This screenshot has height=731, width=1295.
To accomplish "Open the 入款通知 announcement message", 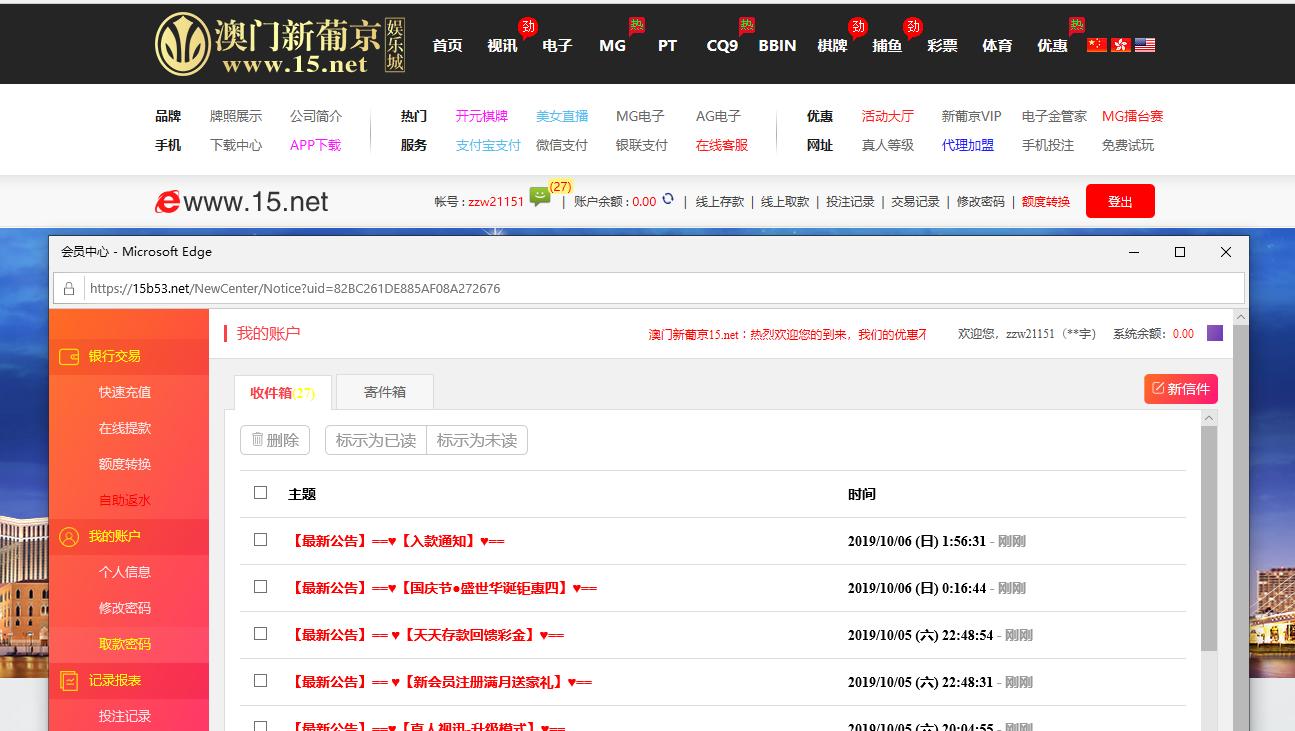I will tap(396, 541).
